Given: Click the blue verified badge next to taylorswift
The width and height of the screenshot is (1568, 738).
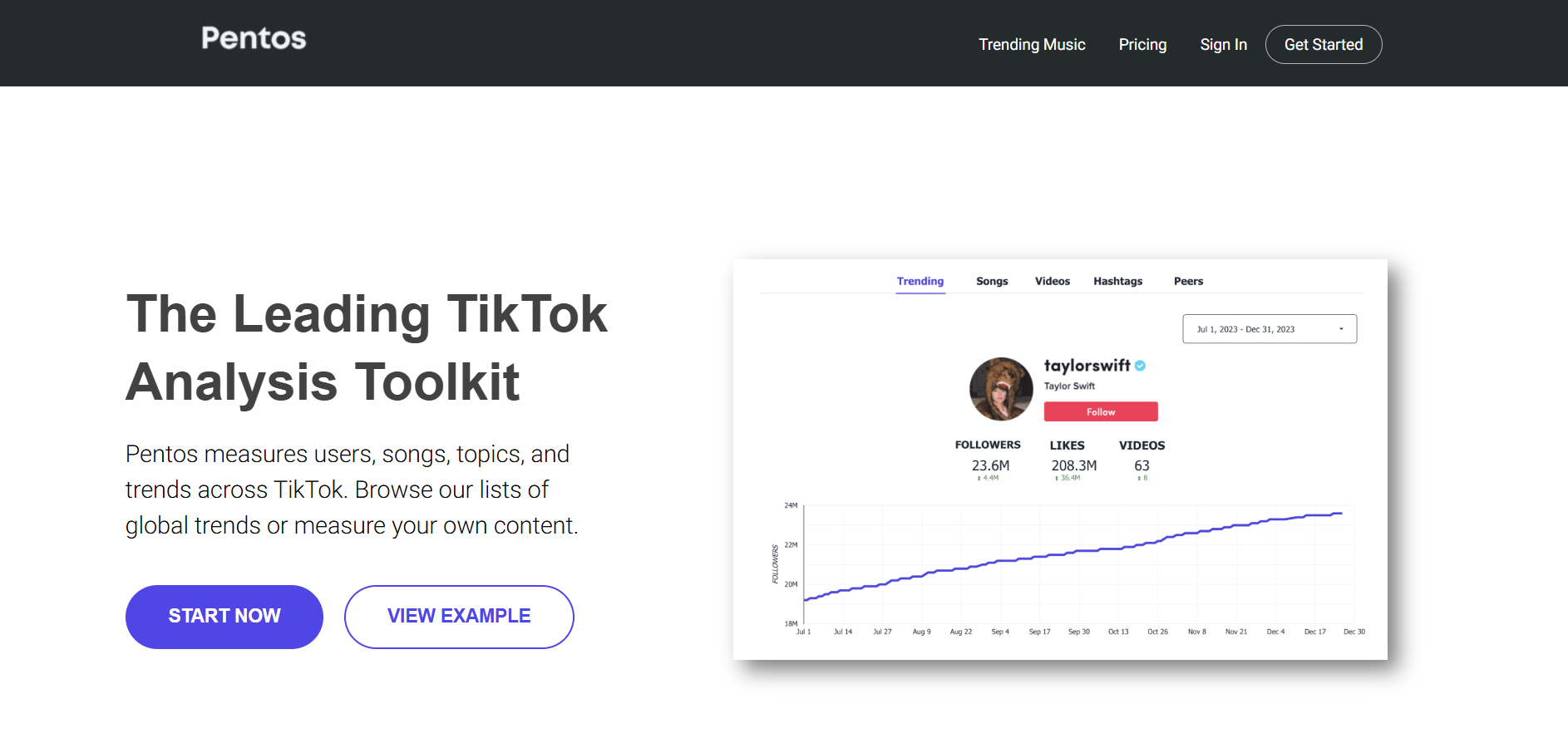Looking at the screenshot, I should tap(1141, 366).
